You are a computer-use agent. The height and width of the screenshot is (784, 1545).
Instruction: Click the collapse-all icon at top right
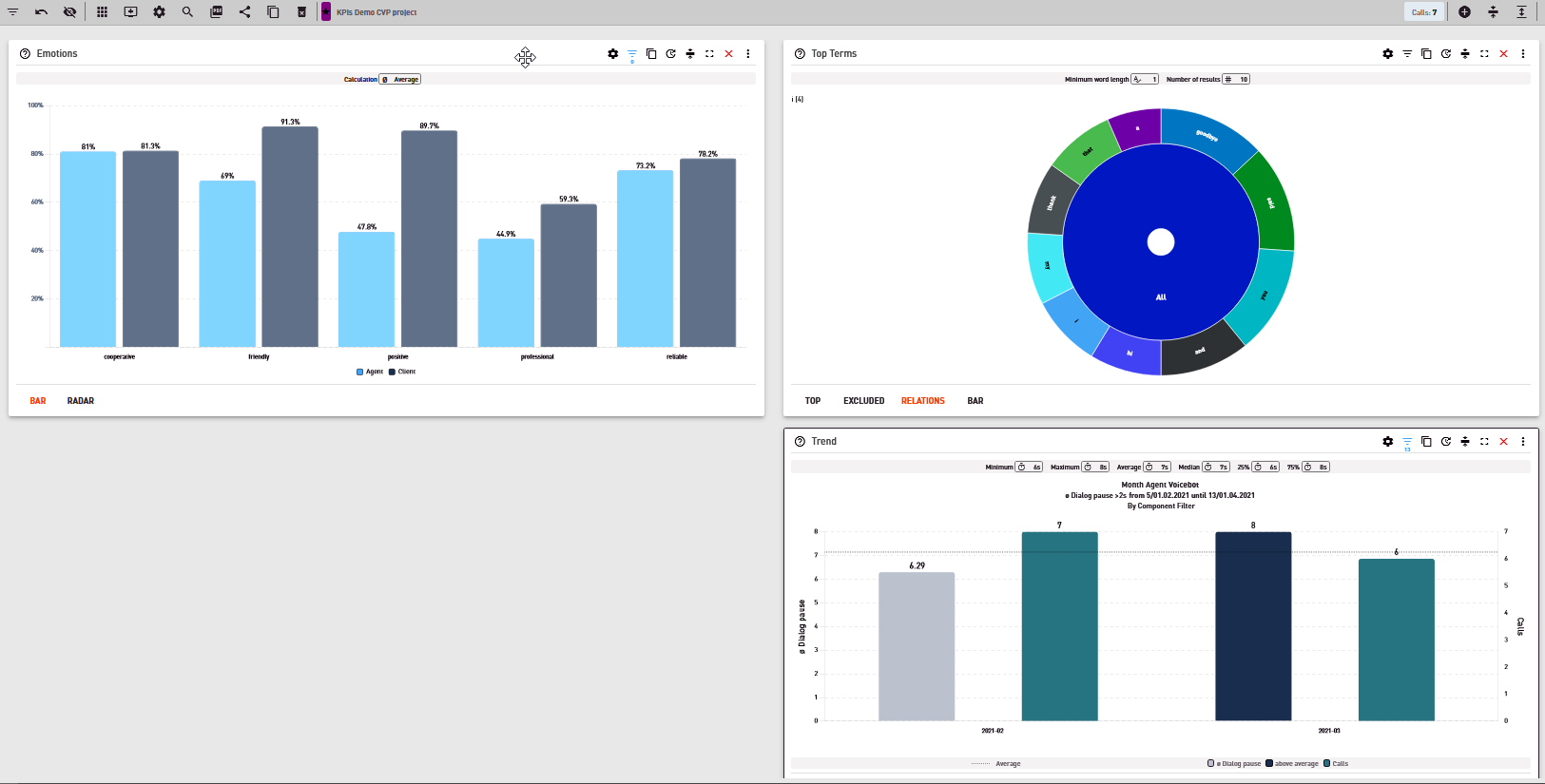coord(1493,12)
